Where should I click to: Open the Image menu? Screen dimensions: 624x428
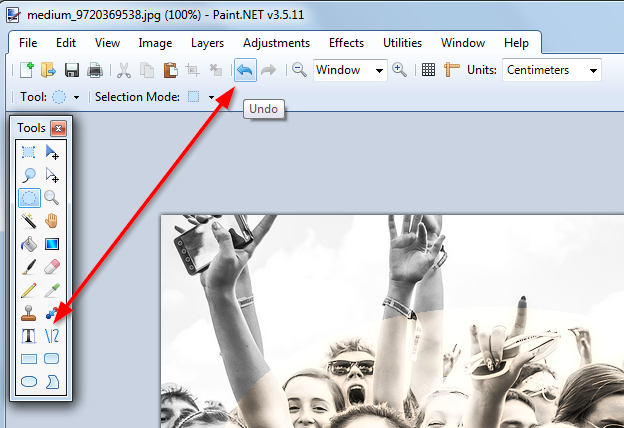155,43
